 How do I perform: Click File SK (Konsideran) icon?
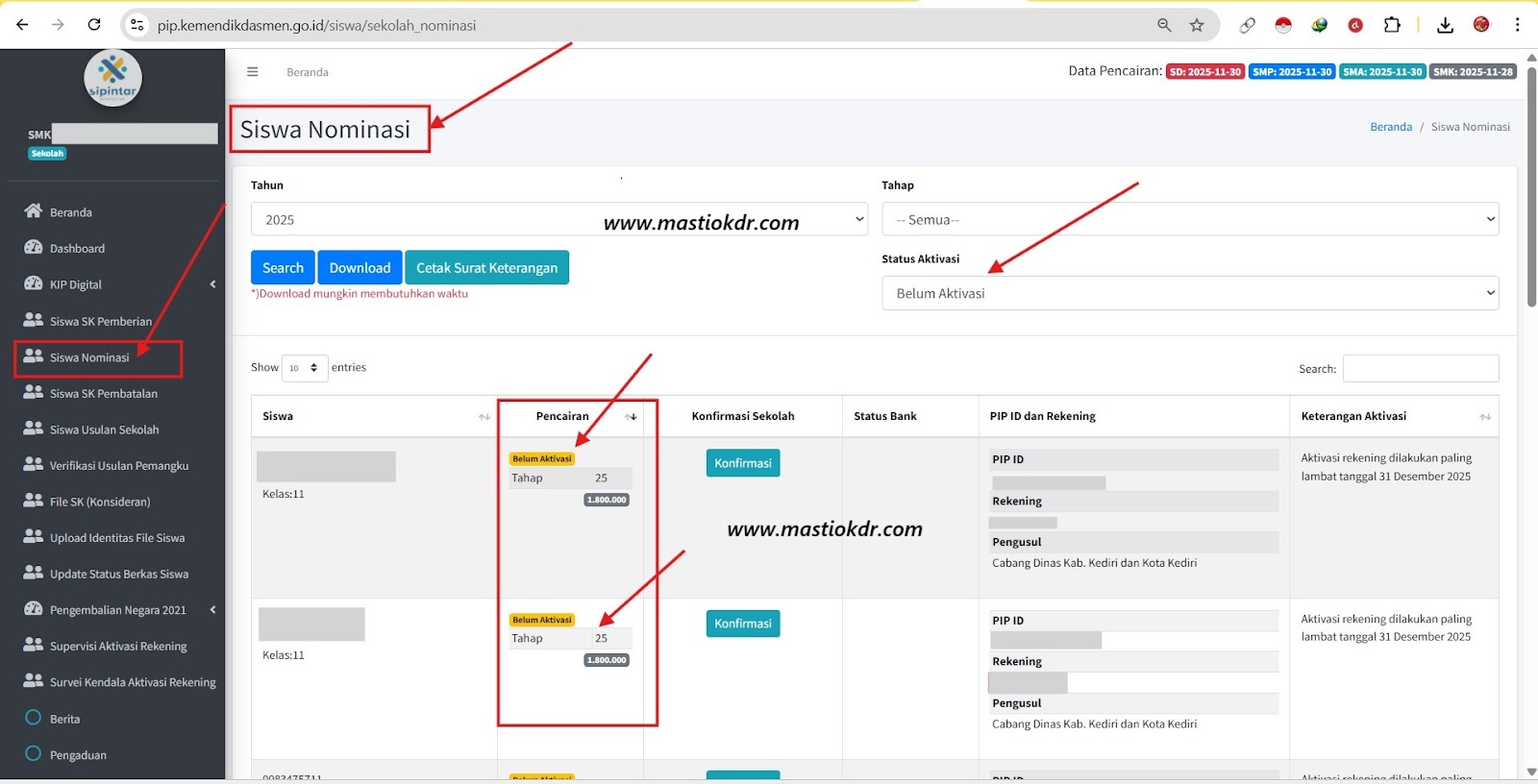click(33, 501)
